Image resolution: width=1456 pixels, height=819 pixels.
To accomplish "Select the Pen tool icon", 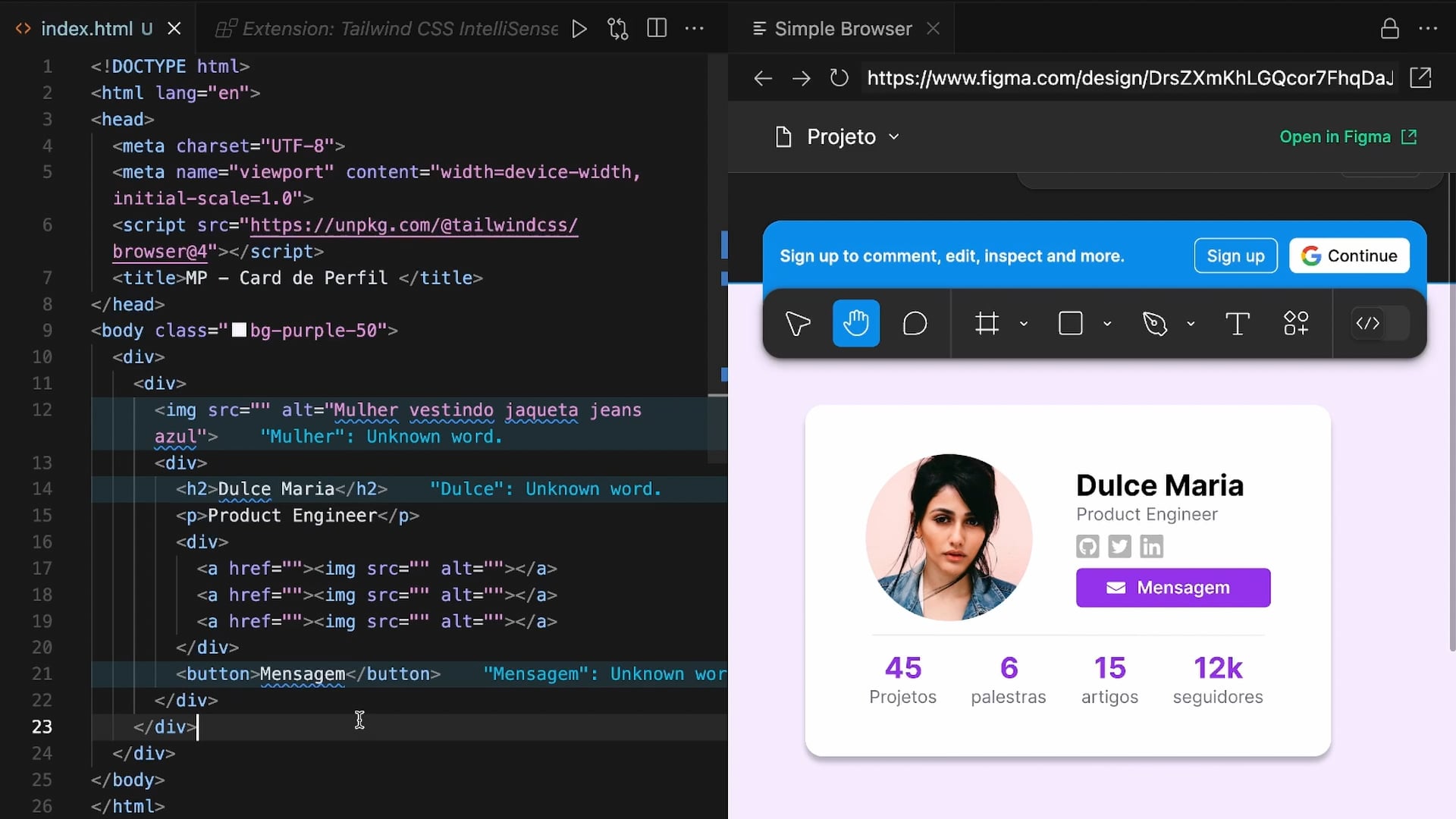I will (1154, 324).
